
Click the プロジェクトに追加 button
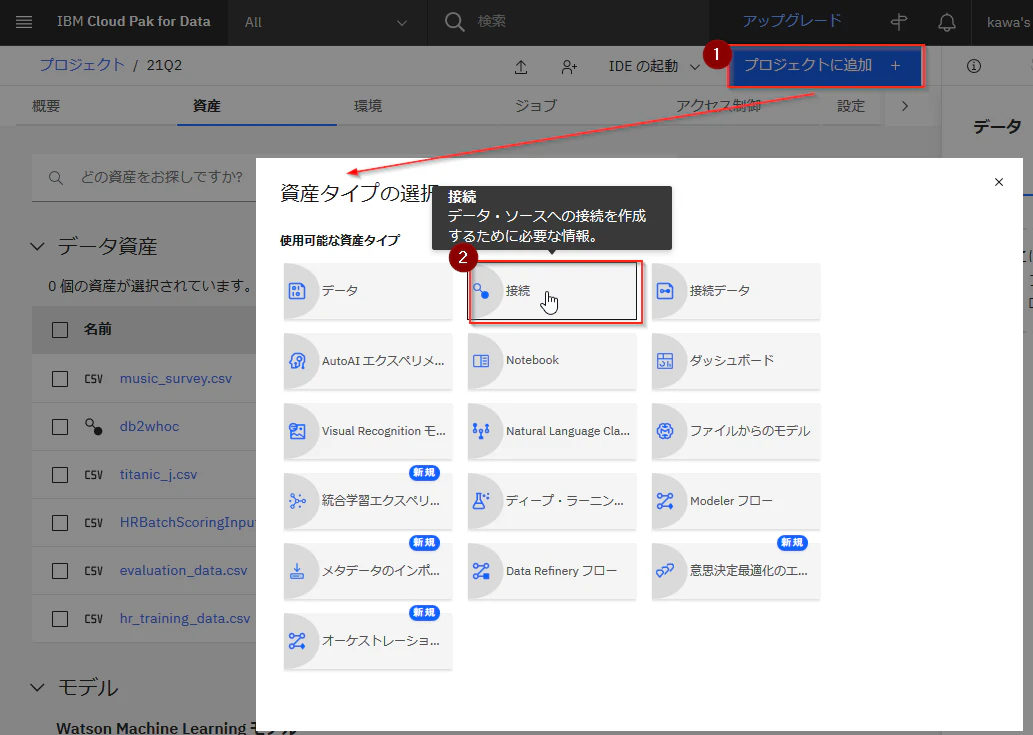point(826,66)
